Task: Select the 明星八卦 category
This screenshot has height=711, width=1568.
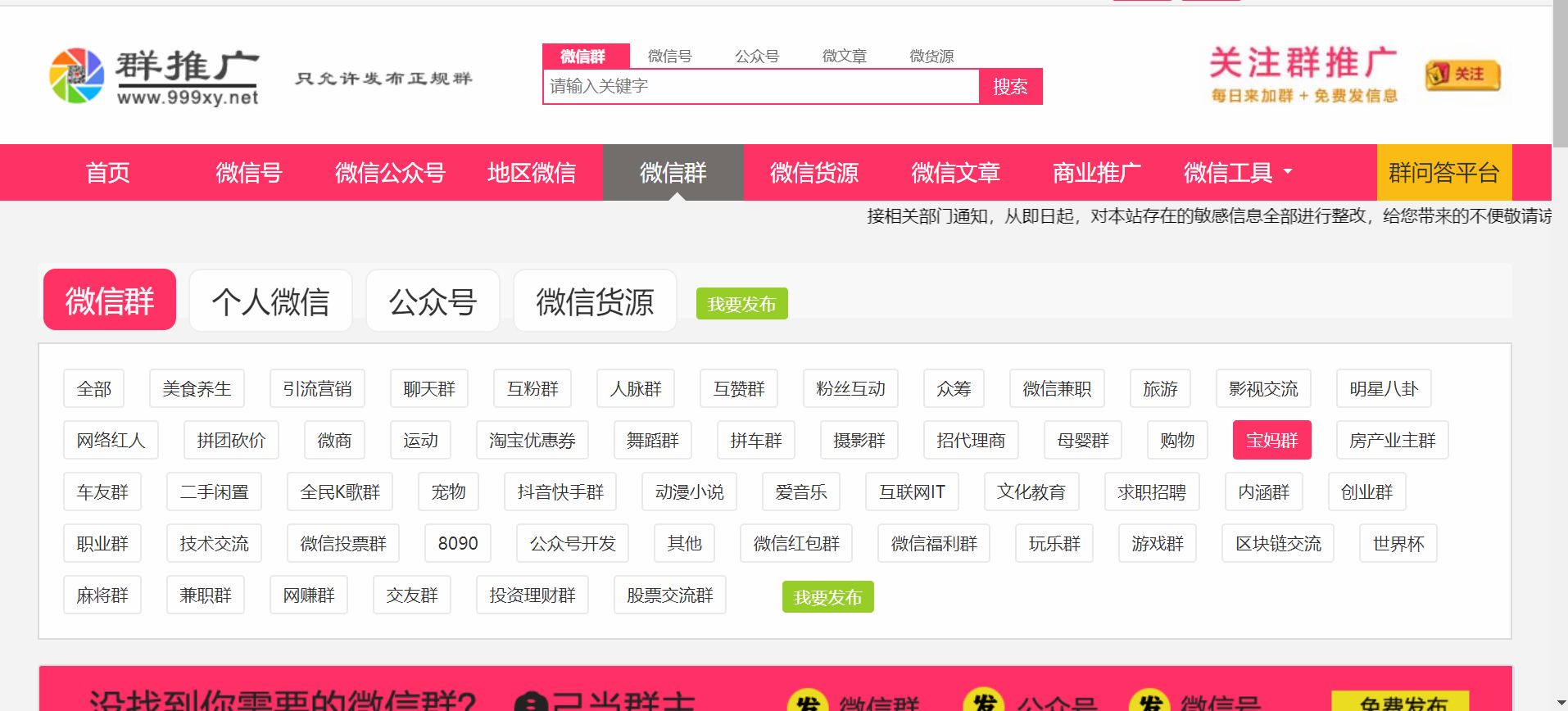Action: [1384, 388]
